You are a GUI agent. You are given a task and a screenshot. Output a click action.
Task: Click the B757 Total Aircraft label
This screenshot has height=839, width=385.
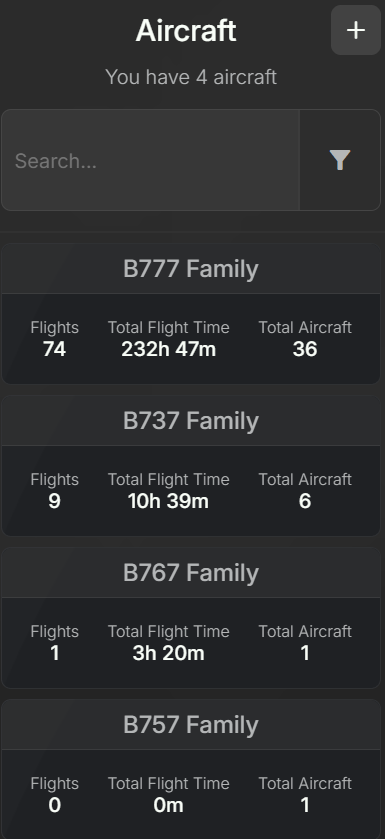coord(305,783)
